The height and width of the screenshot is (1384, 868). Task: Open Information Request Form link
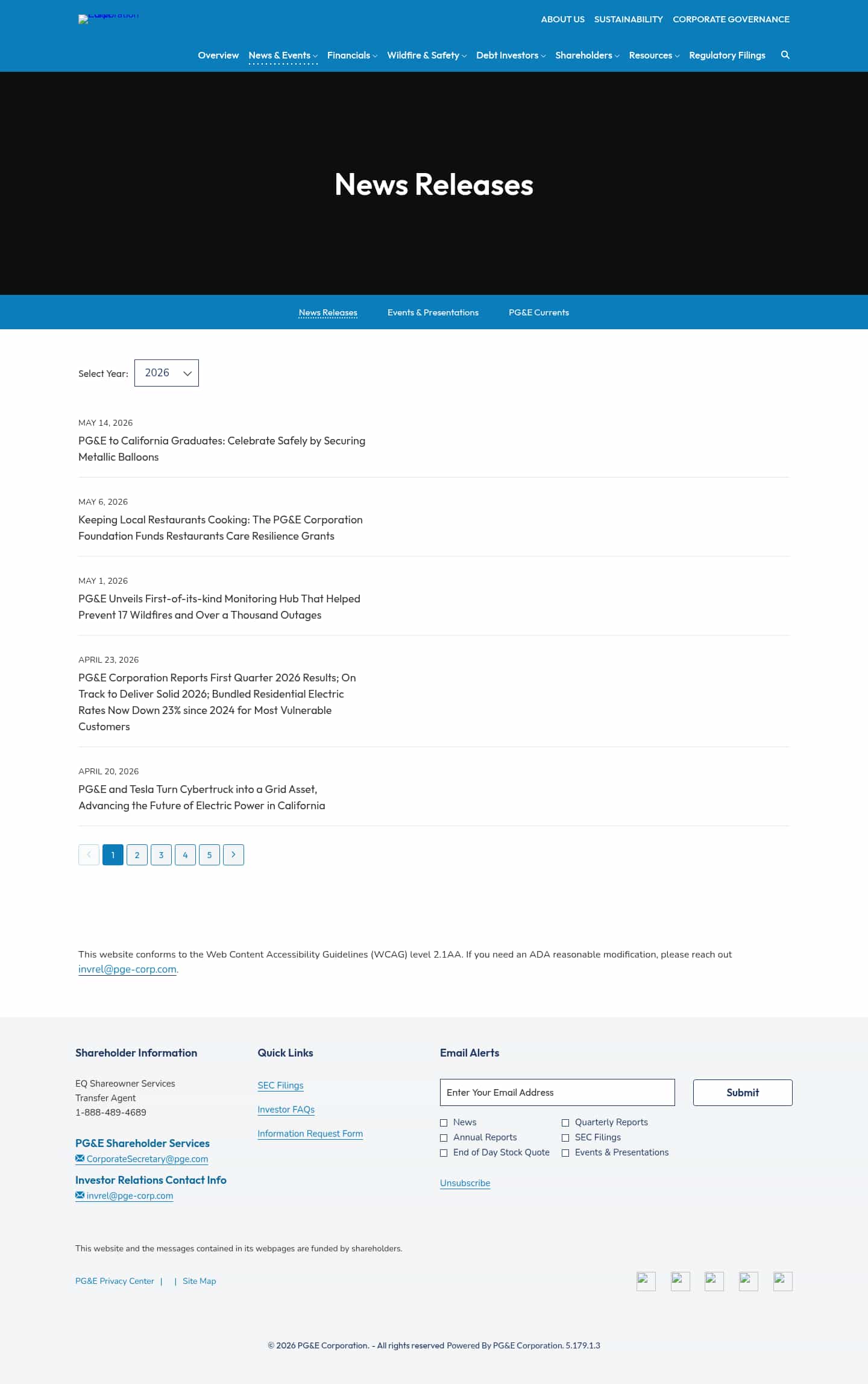pyautogui.click(x=310, y=1134)
